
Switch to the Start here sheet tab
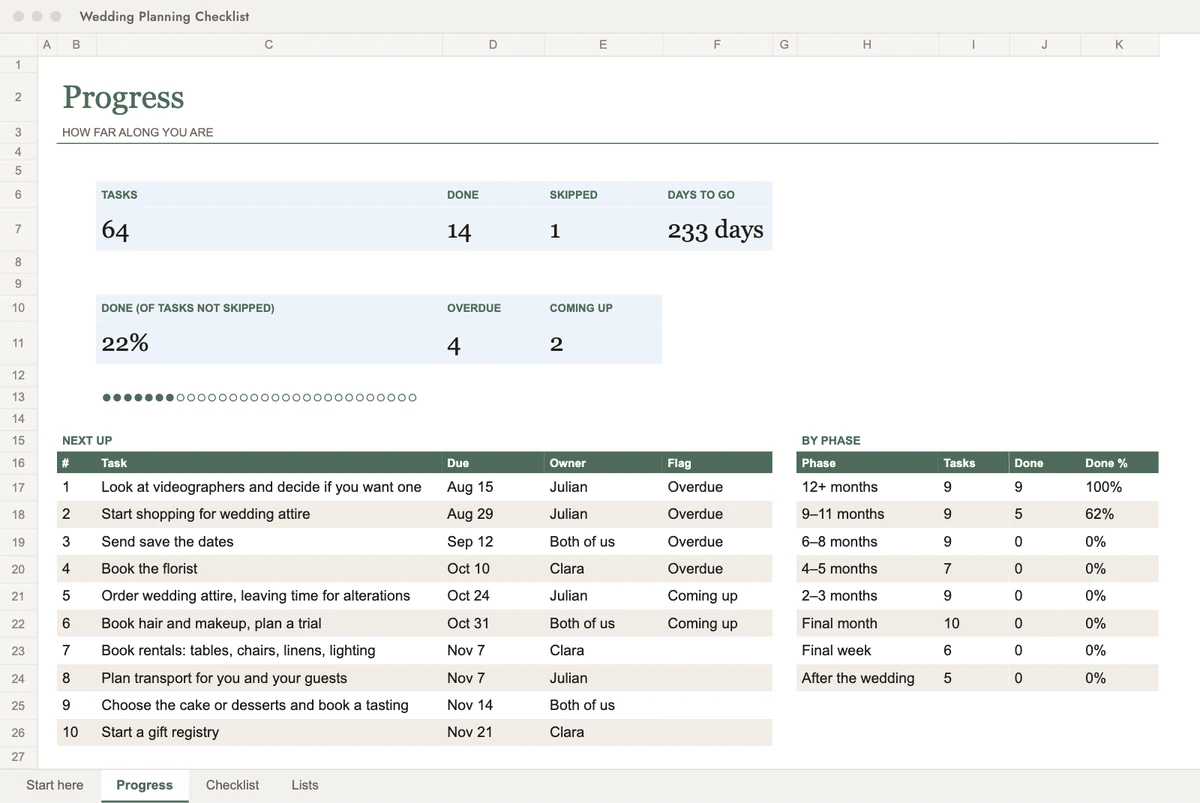click(x=55, y=785)
